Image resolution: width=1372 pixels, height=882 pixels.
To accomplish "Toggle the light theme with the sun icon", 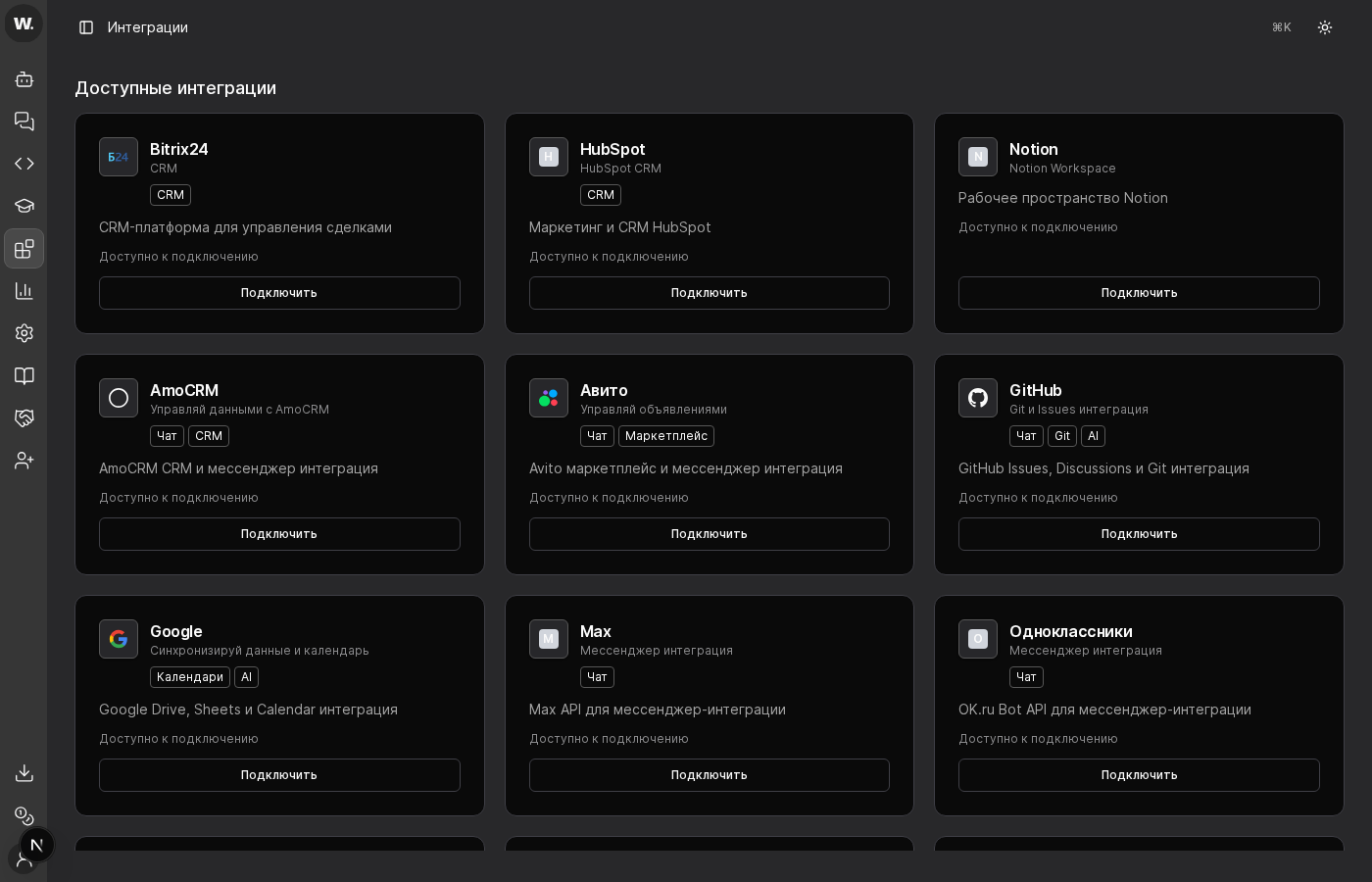I will [x=1325, y=27].
